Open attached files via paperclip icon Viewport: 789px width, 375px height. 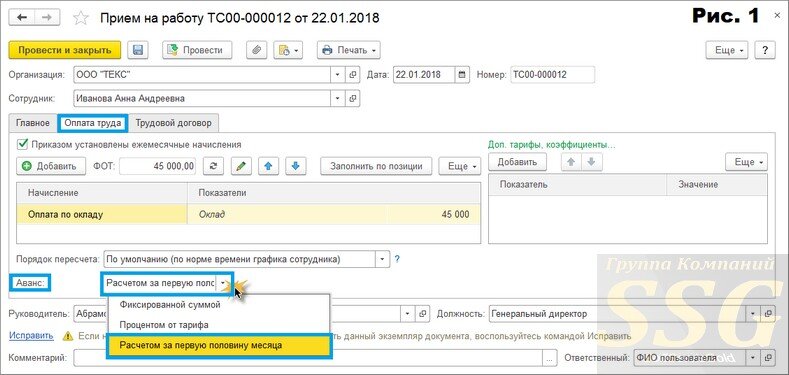256,50
